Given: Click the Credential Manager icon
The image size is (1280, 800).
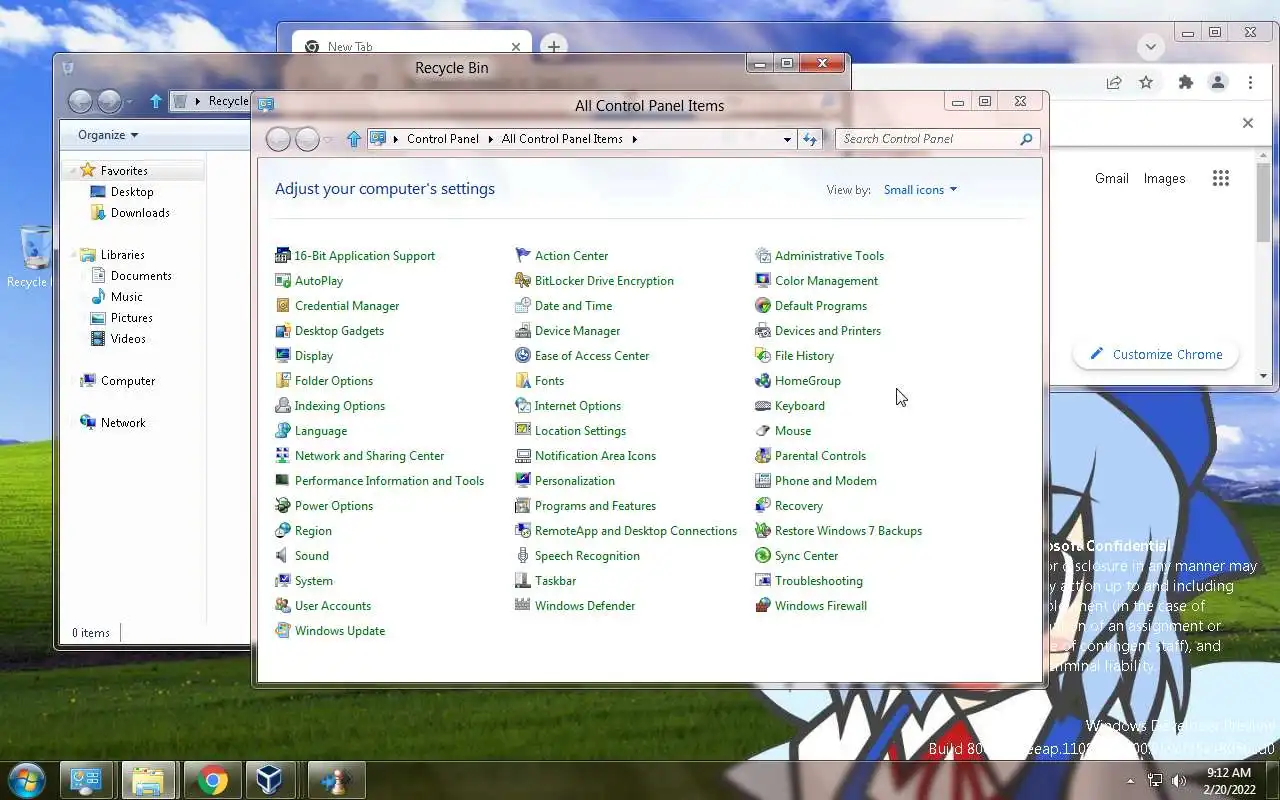Looking at the screenshot, I should 283,306.
